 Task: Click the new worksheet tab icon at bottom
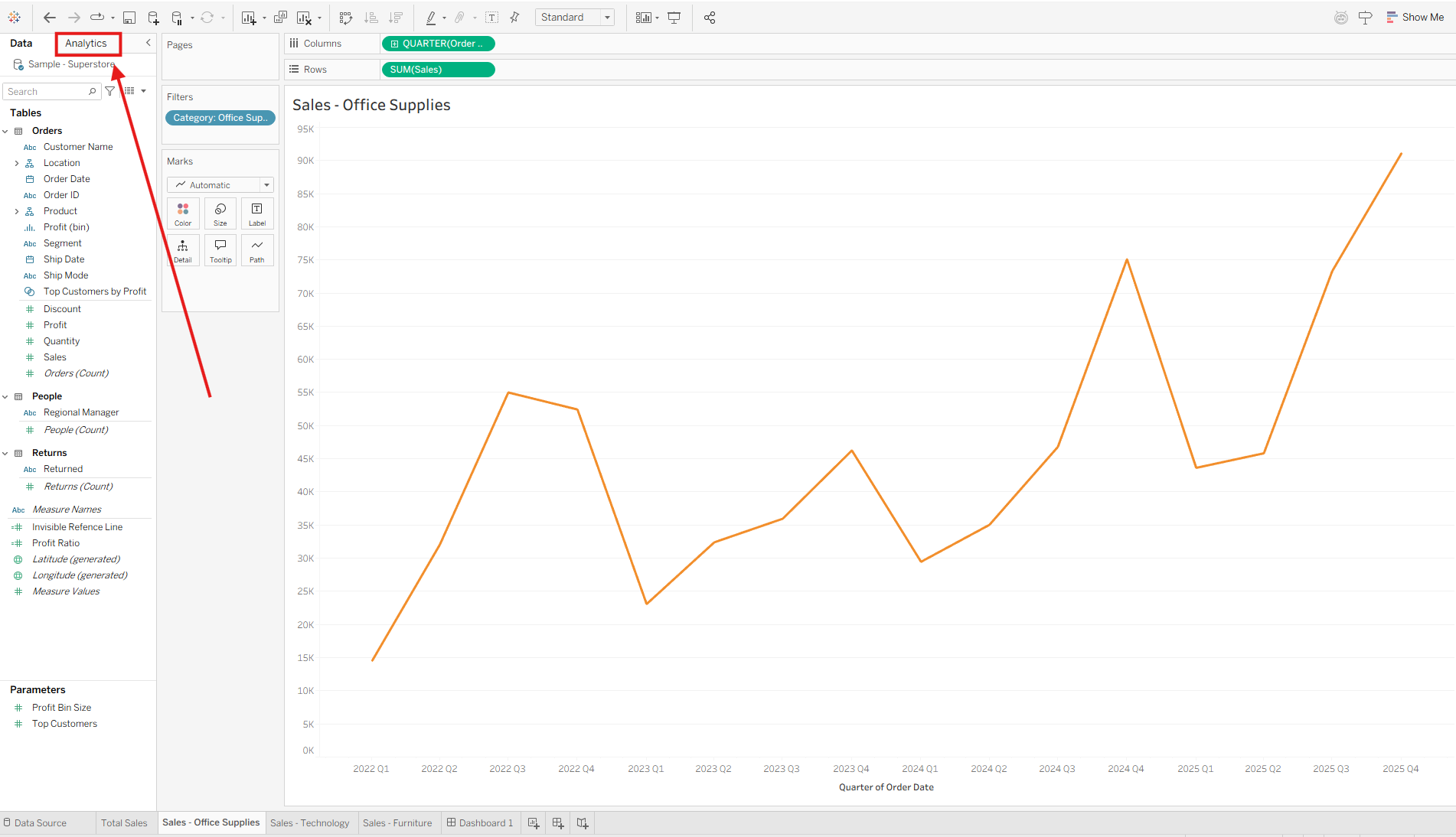point(534,823)
